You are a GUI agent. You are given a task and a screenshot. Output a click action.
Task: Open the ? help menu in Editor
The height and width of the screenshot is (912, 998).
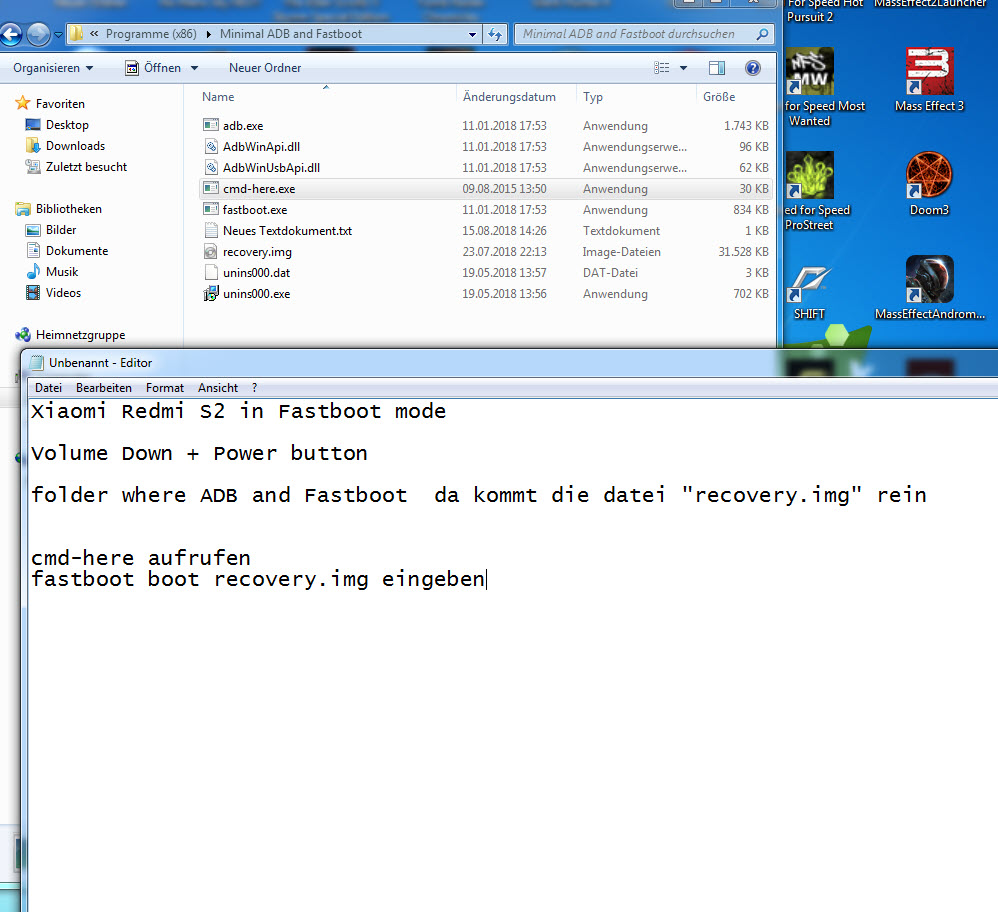255,388
